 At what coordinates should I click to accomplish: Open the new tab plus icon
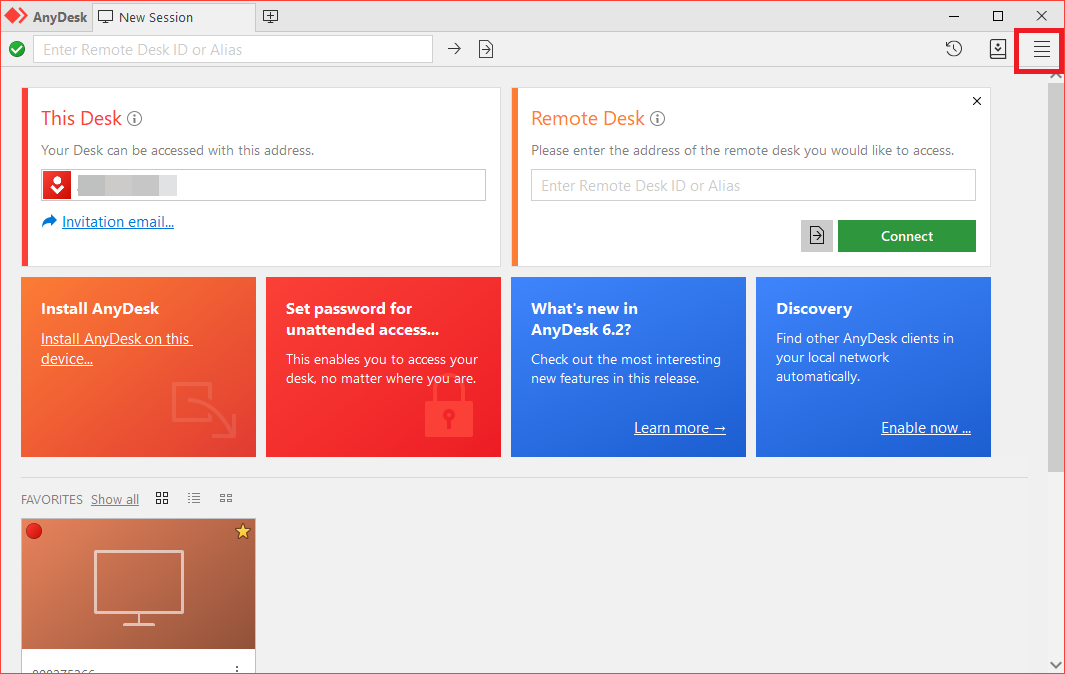click(x=270, y=16)
